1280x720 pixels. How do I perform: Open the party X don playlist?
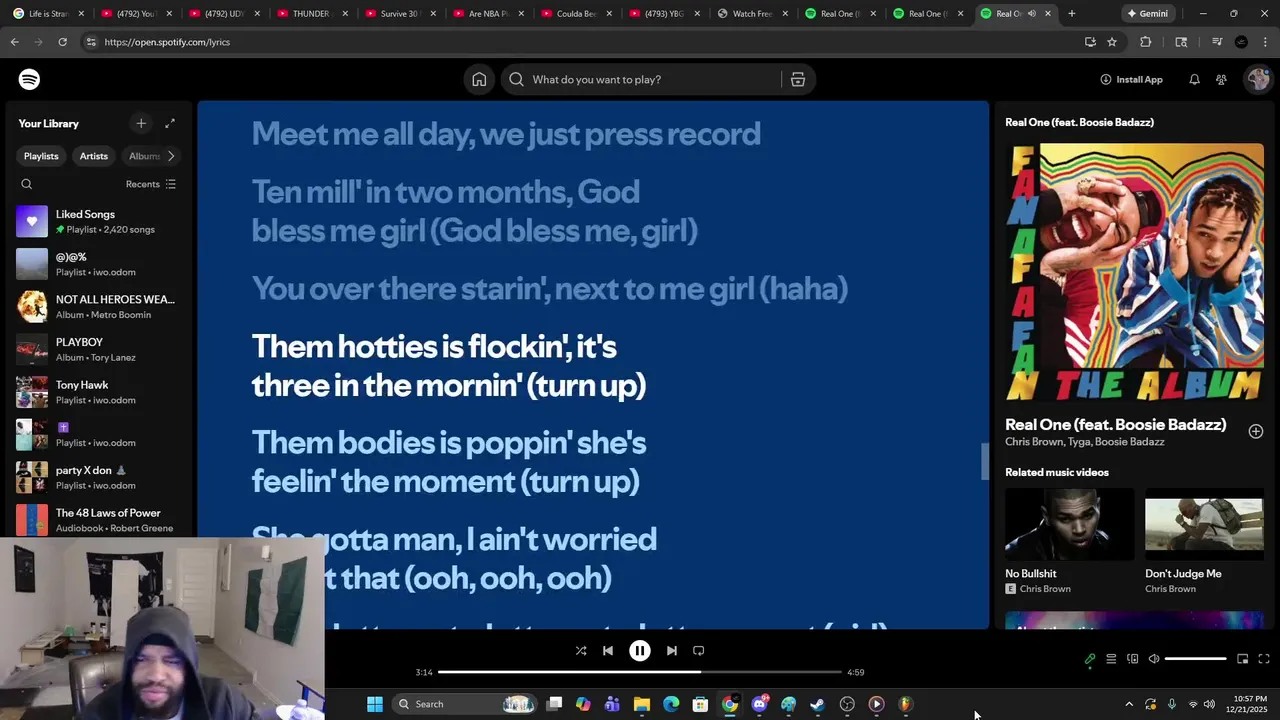point(98,477)
